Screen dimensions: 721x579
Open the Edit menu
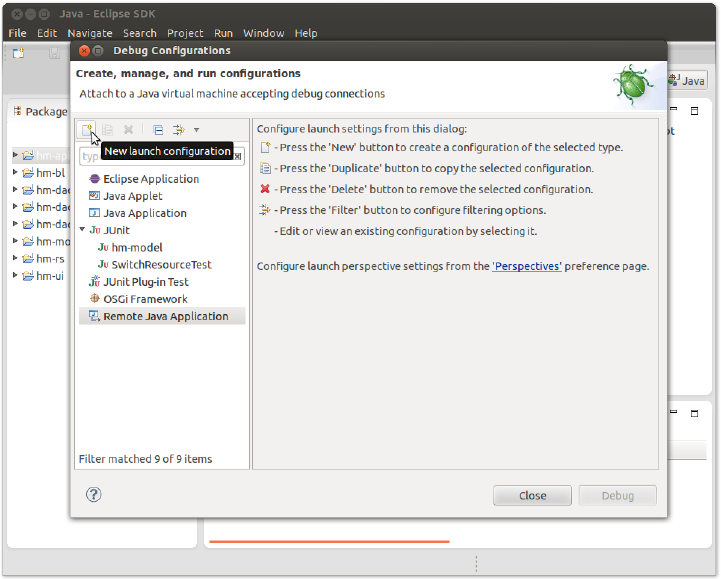(47, 33)
